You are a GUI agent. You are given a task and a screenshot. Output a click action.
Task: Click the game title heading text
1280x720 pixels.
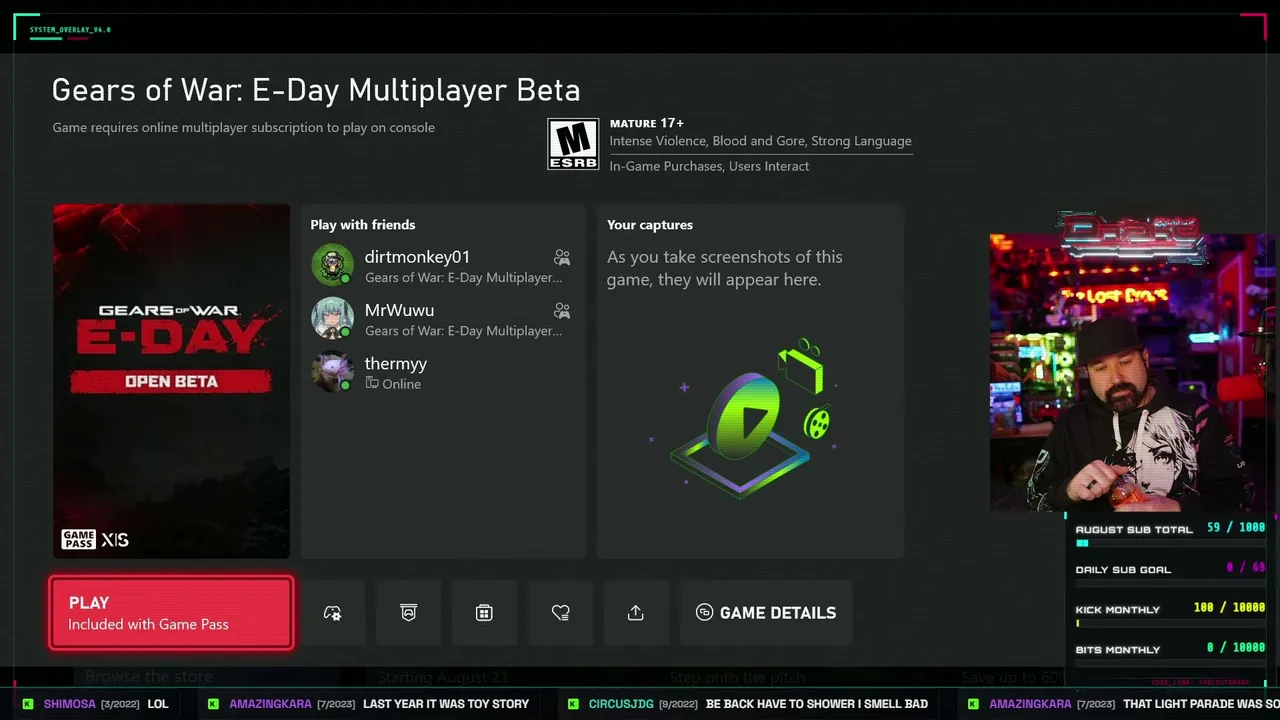coord(316,90)
